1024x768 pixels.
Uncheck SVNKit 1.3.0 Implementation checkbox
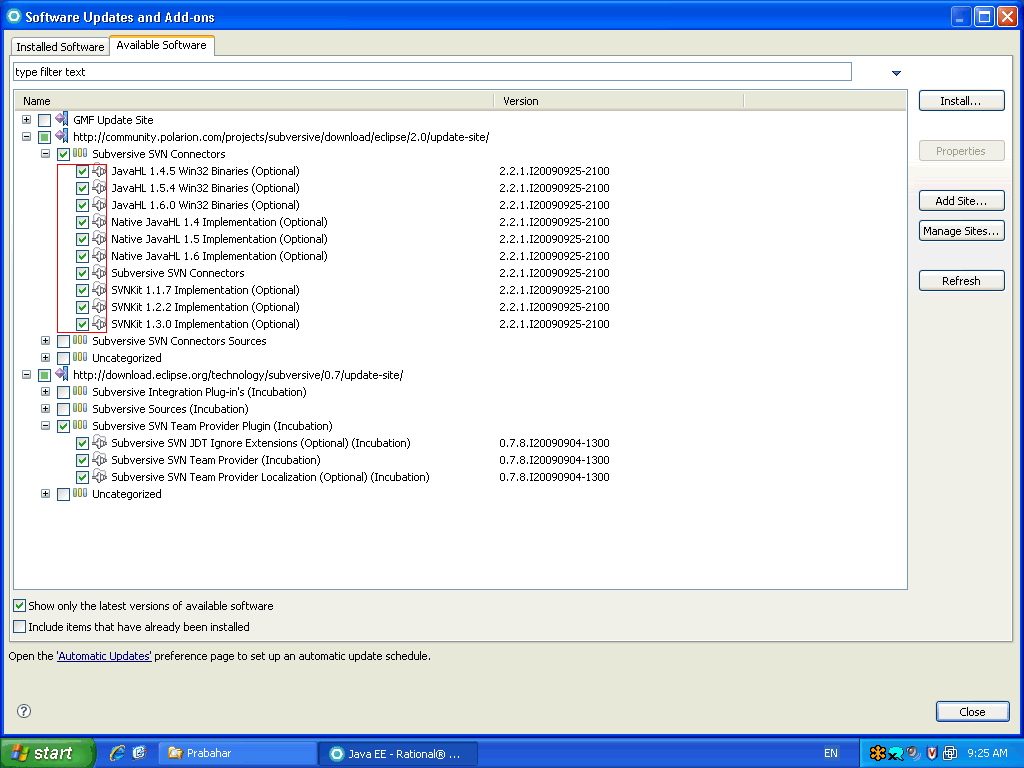82,325
